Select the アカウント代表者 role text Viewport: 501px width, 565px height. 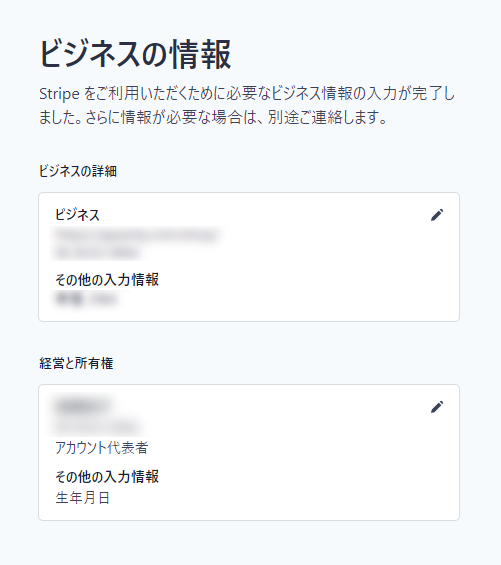[x=102, y=448]
